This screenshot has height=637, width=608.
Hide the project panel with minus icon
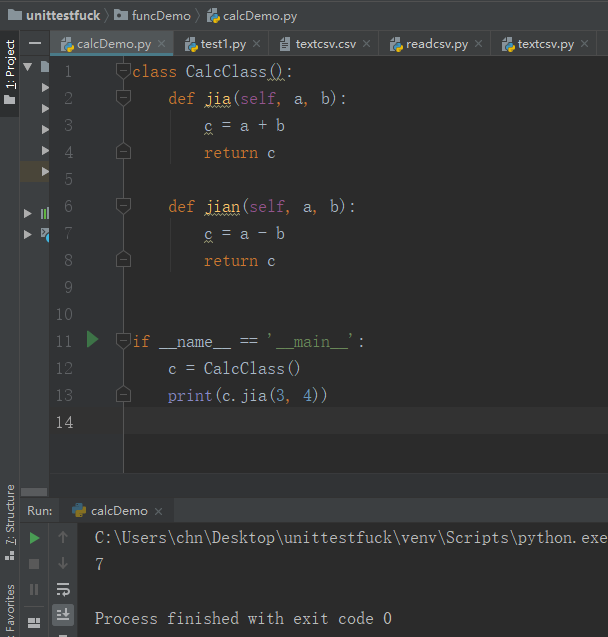click(35, 43)
